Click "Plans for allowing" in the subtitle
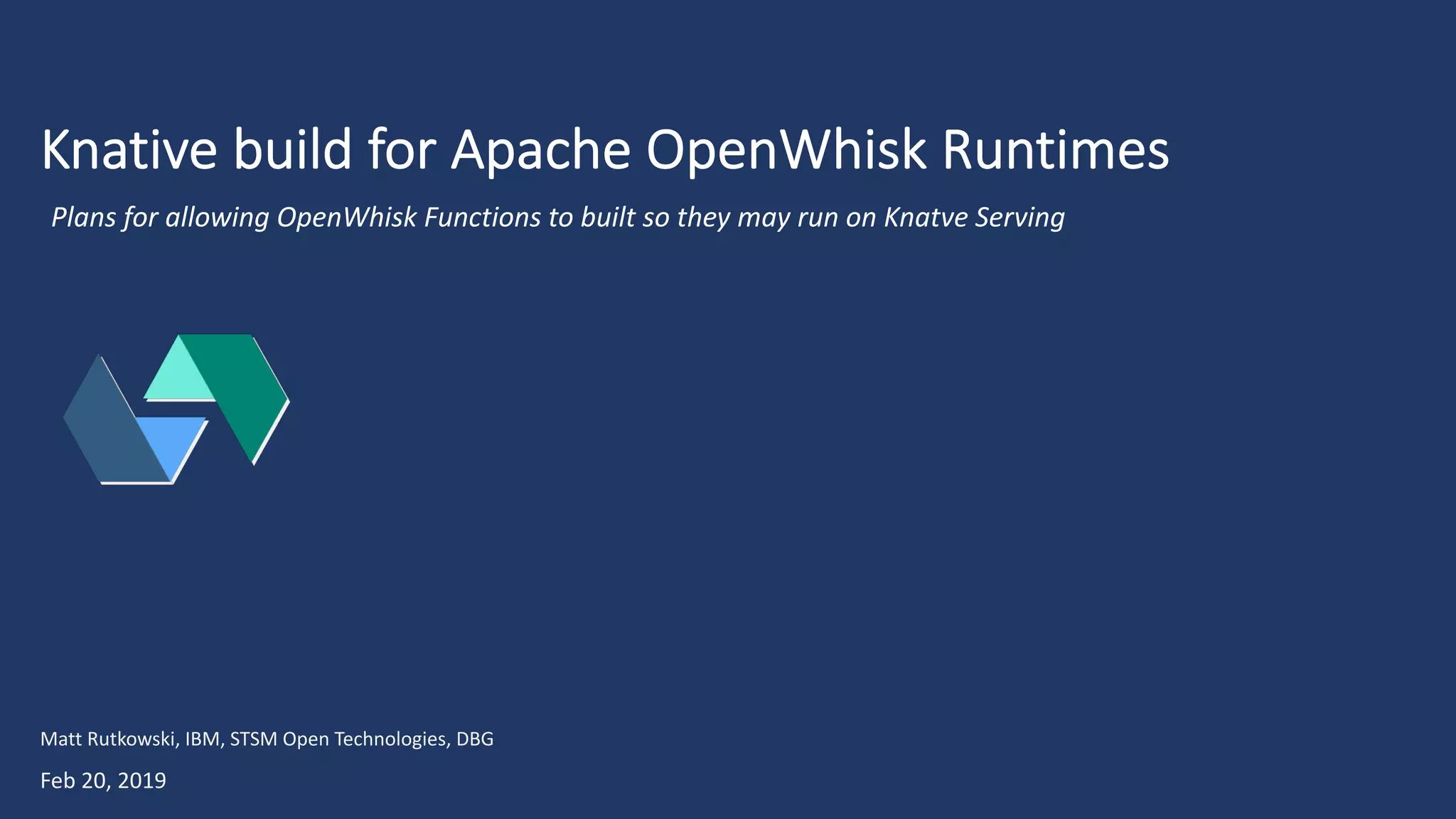 point(160,218)
